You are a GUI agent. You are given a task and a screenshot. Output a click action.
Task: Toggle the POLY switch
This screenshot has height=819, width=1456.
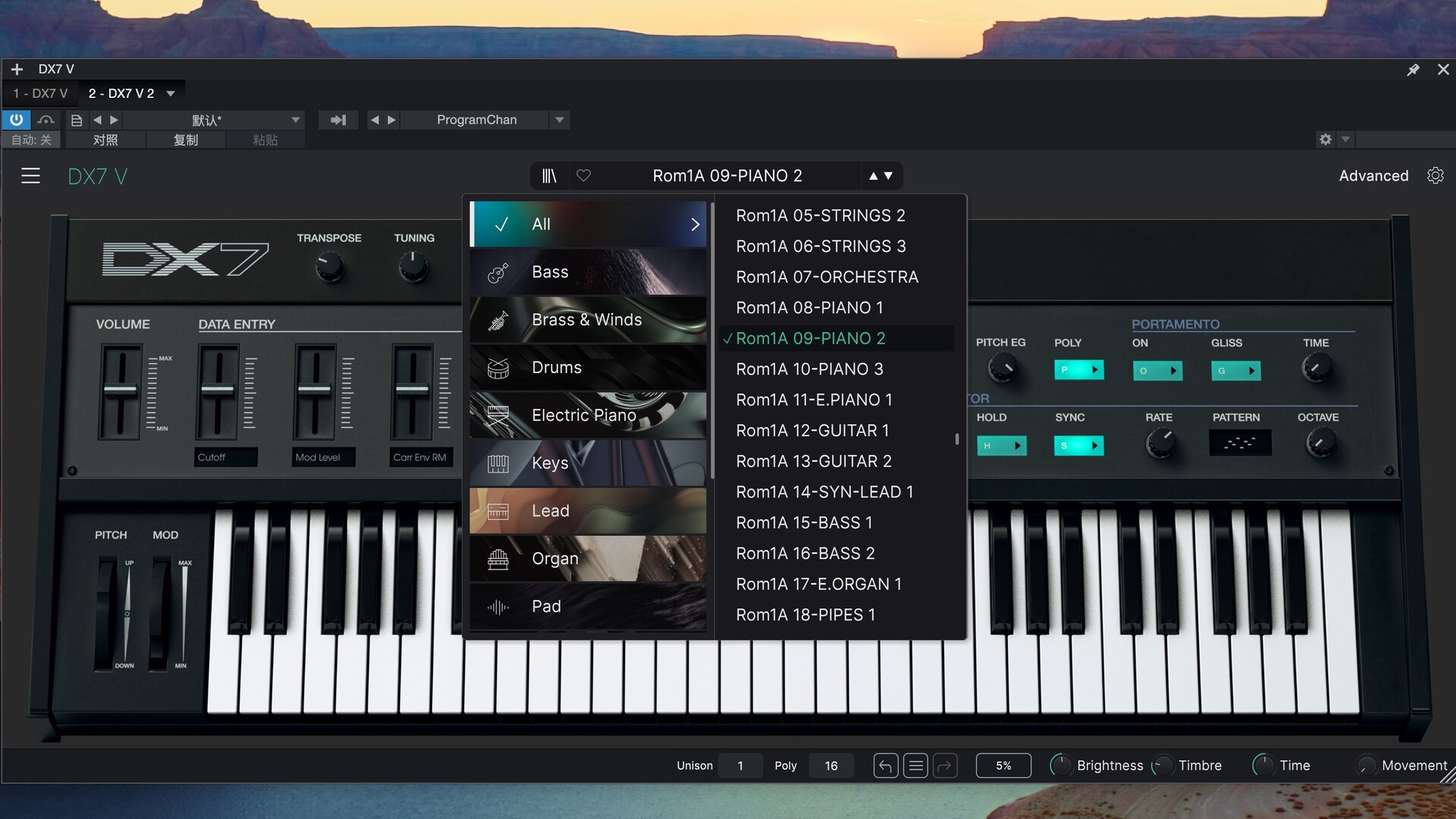click(1078, 370)
